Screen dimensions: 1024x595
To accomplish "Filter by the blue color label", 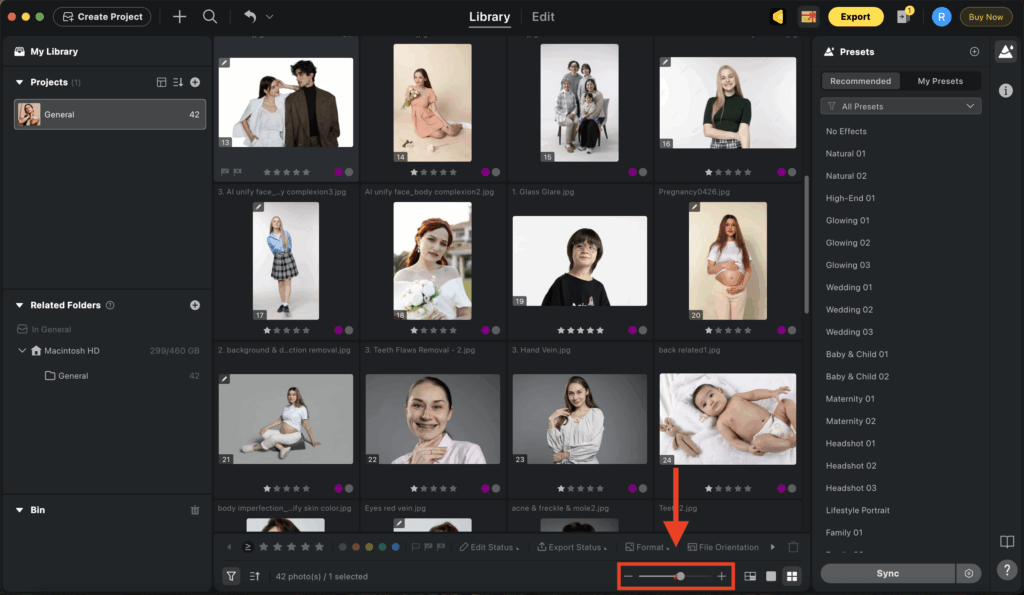I will pyautogui.click(x=395, y=547).
